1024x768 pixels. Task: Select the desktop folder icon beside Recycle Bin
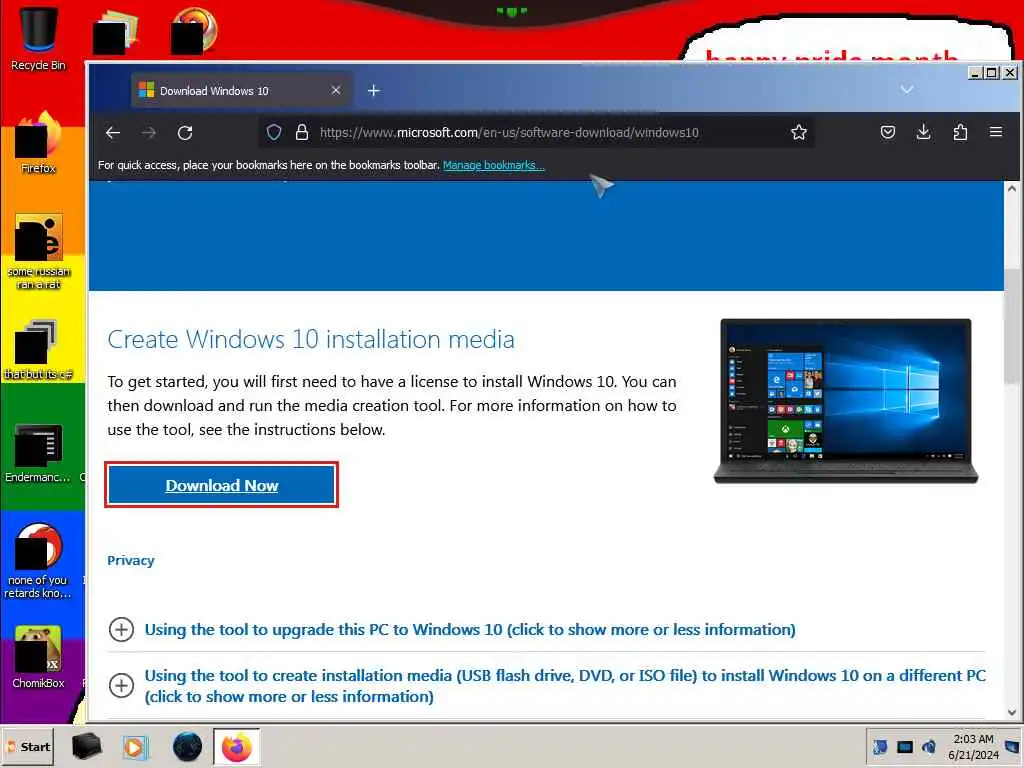116,31
